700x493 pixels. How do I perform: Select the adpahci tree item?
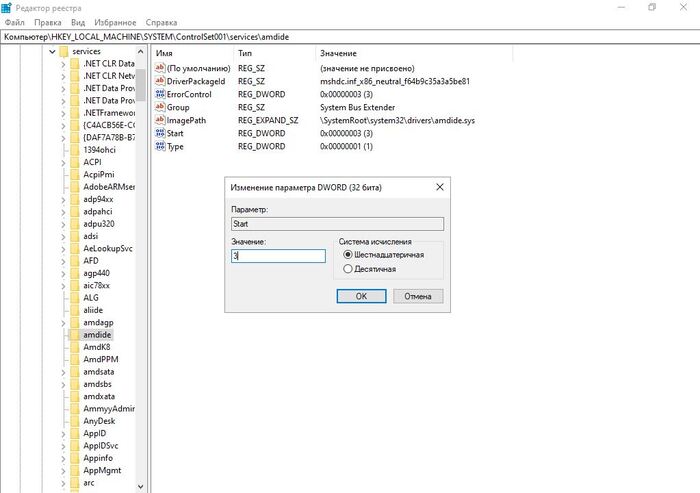click(98, 211)
